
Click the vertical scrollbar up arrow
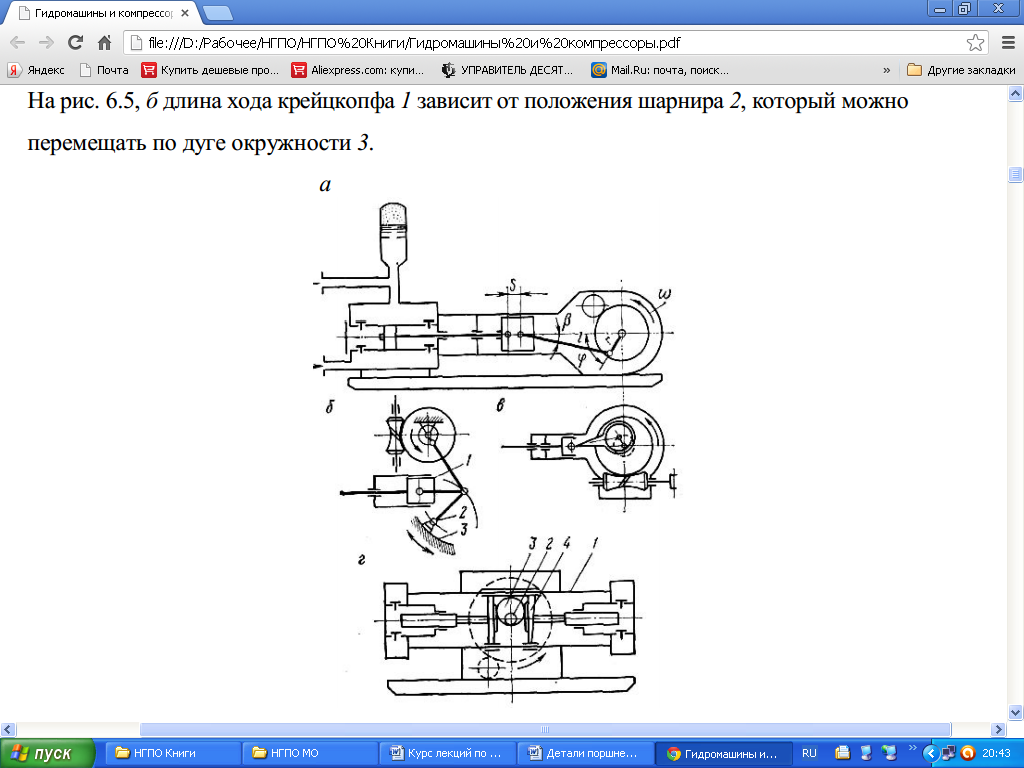point(1016,93)
